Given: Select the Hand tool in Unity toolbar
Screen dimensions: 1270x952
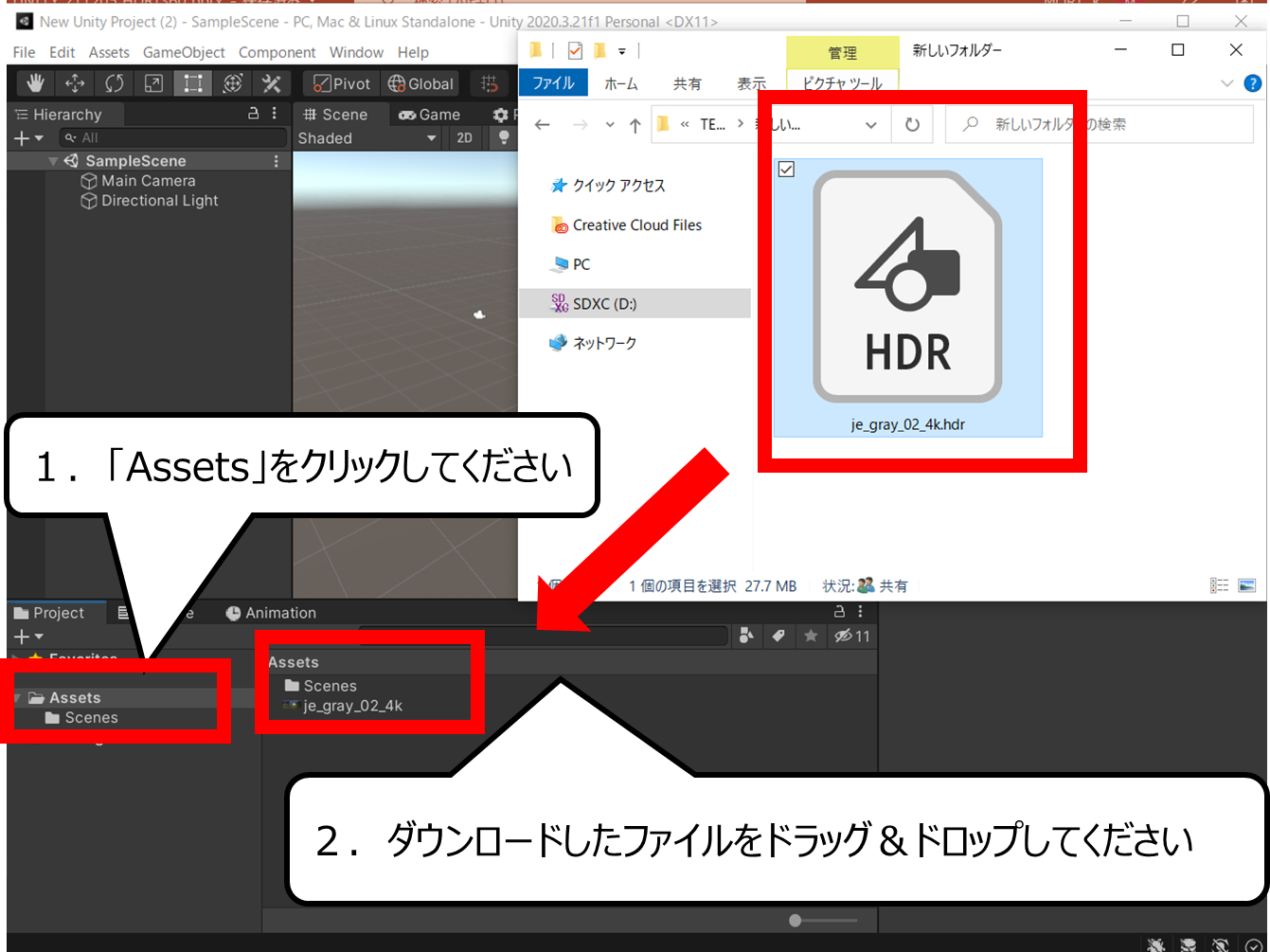Looking at the screenshot, I should point(36,83).
